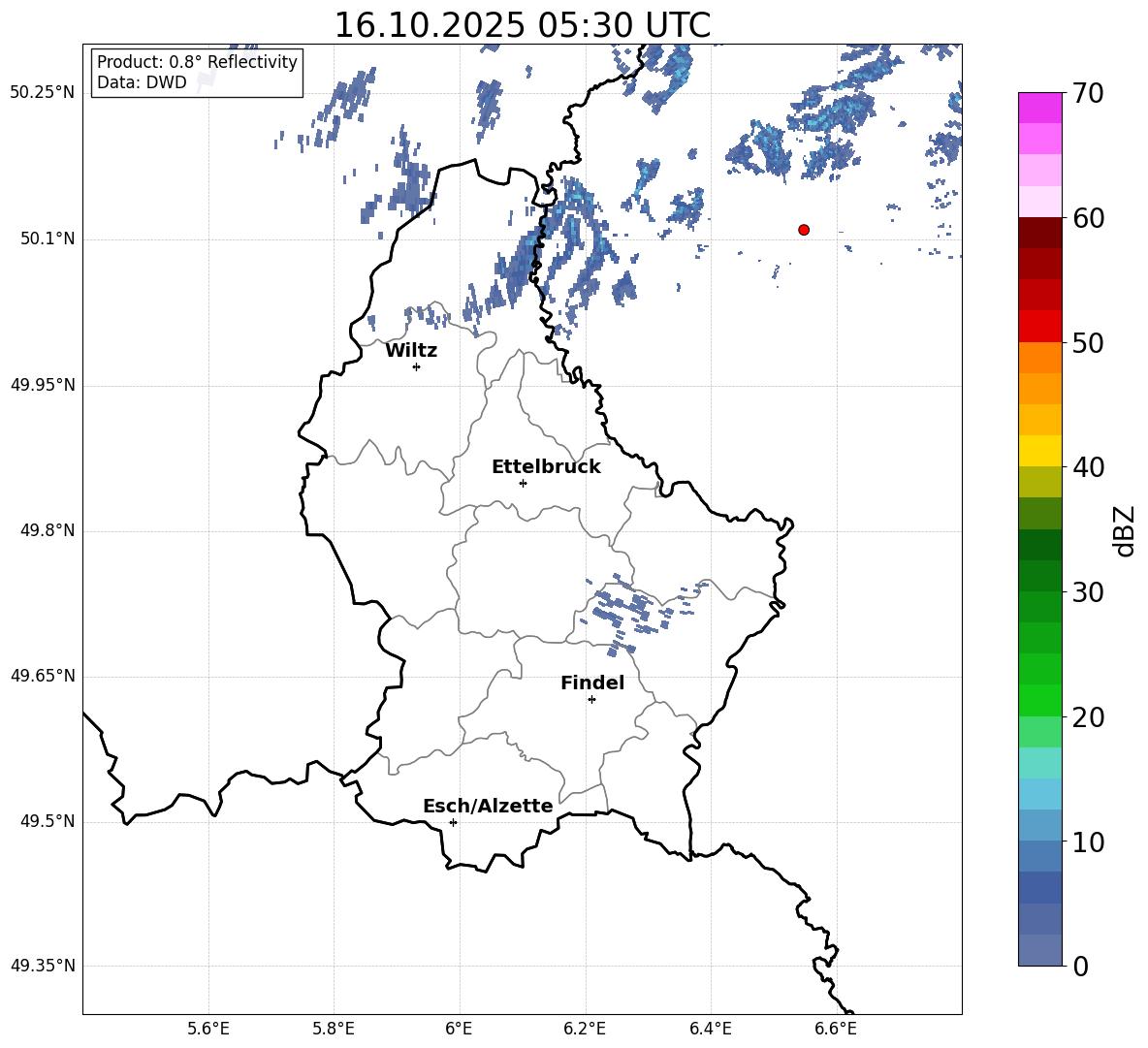Click the red radar location dot
Screen dimensions: 1148x1048
[804, 230]
